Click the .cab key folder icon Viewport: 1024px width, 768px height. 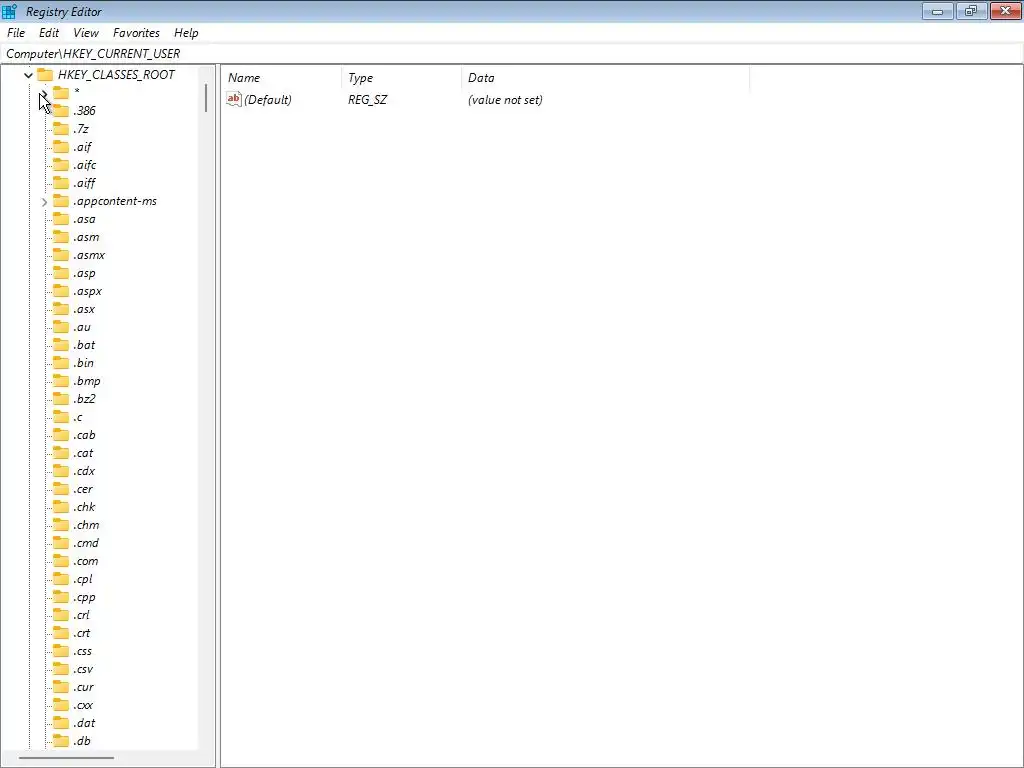61,435
